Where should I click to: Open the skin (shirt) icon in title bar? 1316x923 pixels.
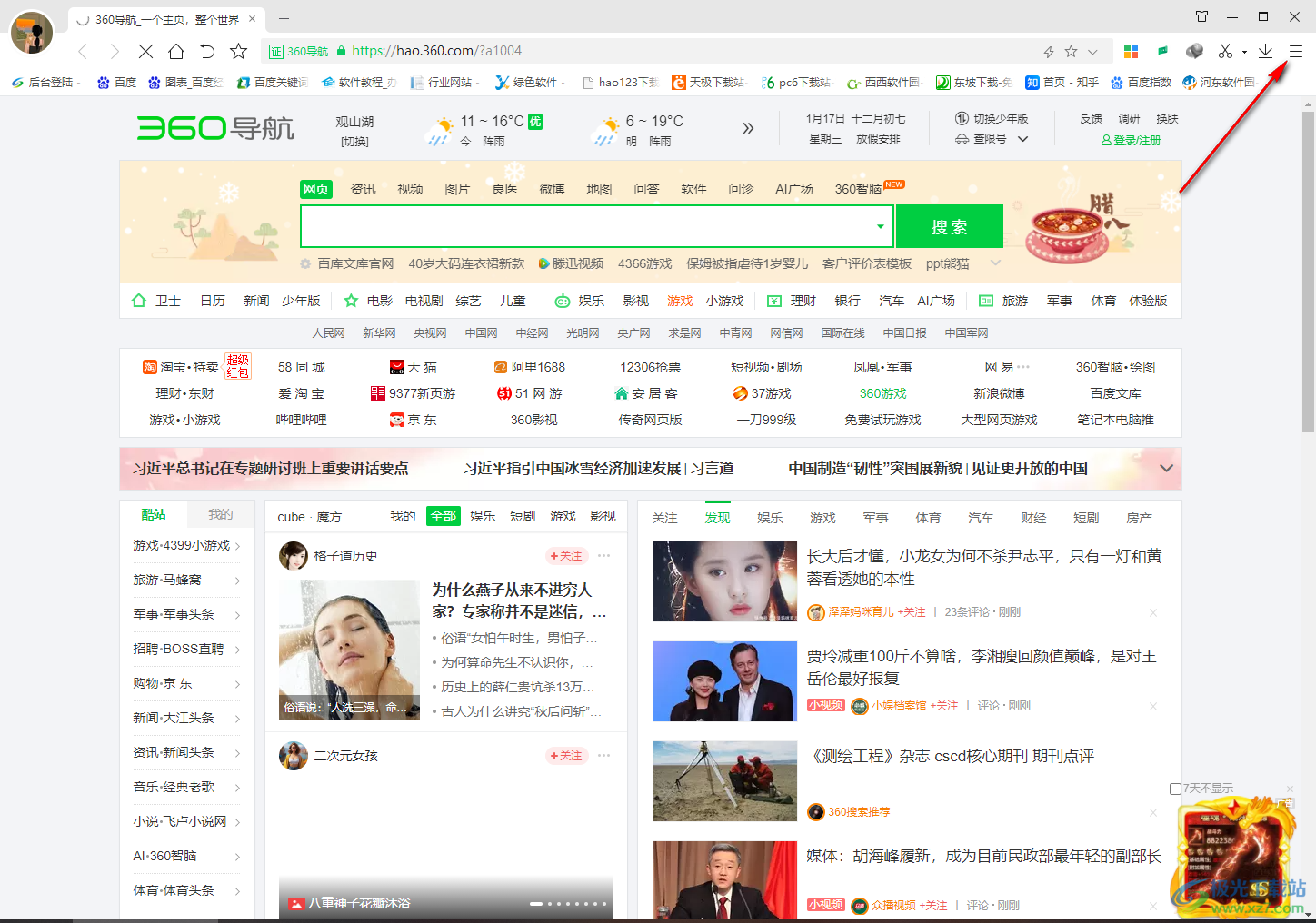tap(1201, 16)
